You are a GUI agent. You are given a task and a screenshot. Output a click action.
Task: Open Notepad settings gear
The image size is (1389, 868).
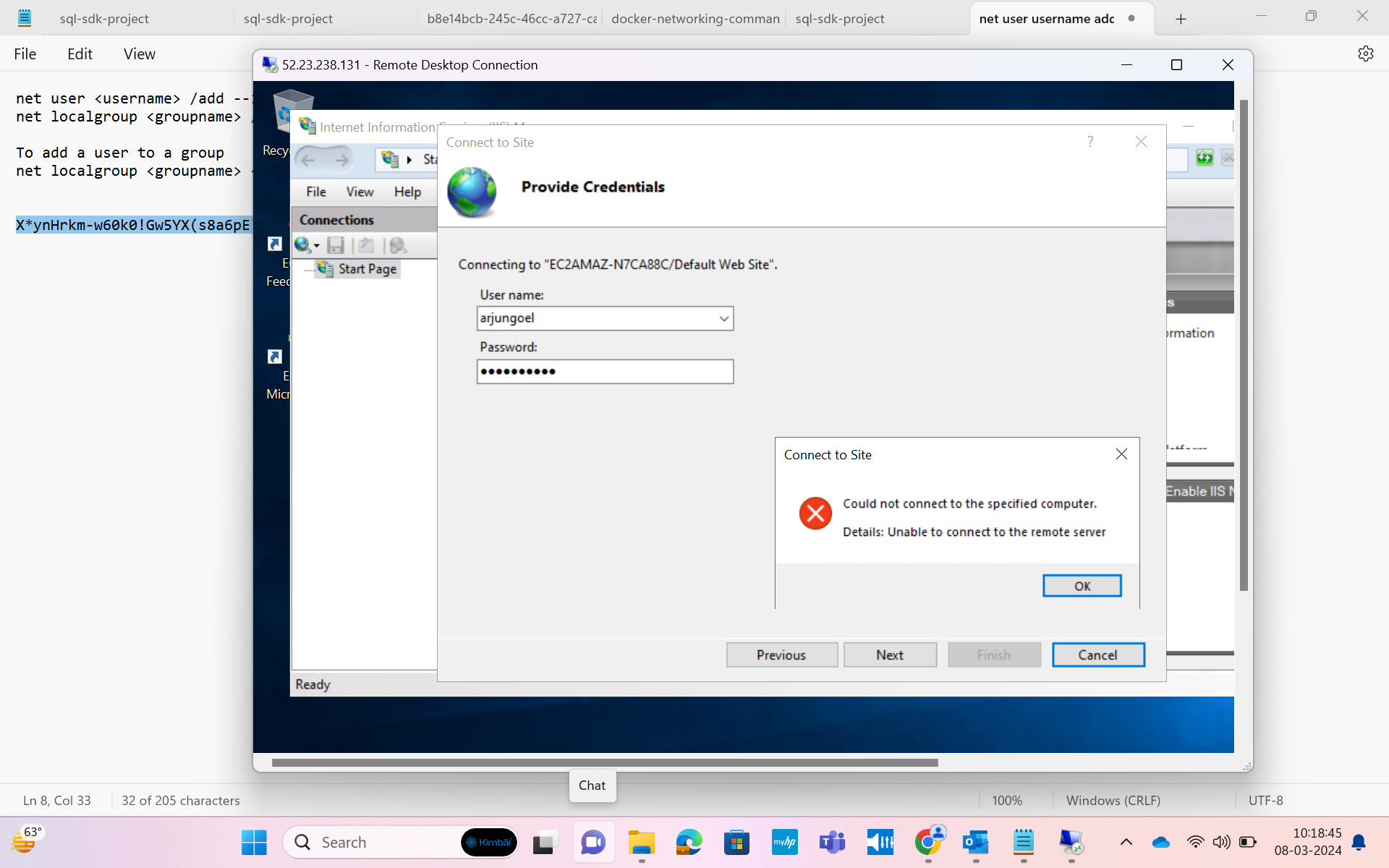[x=1365, y=54]
